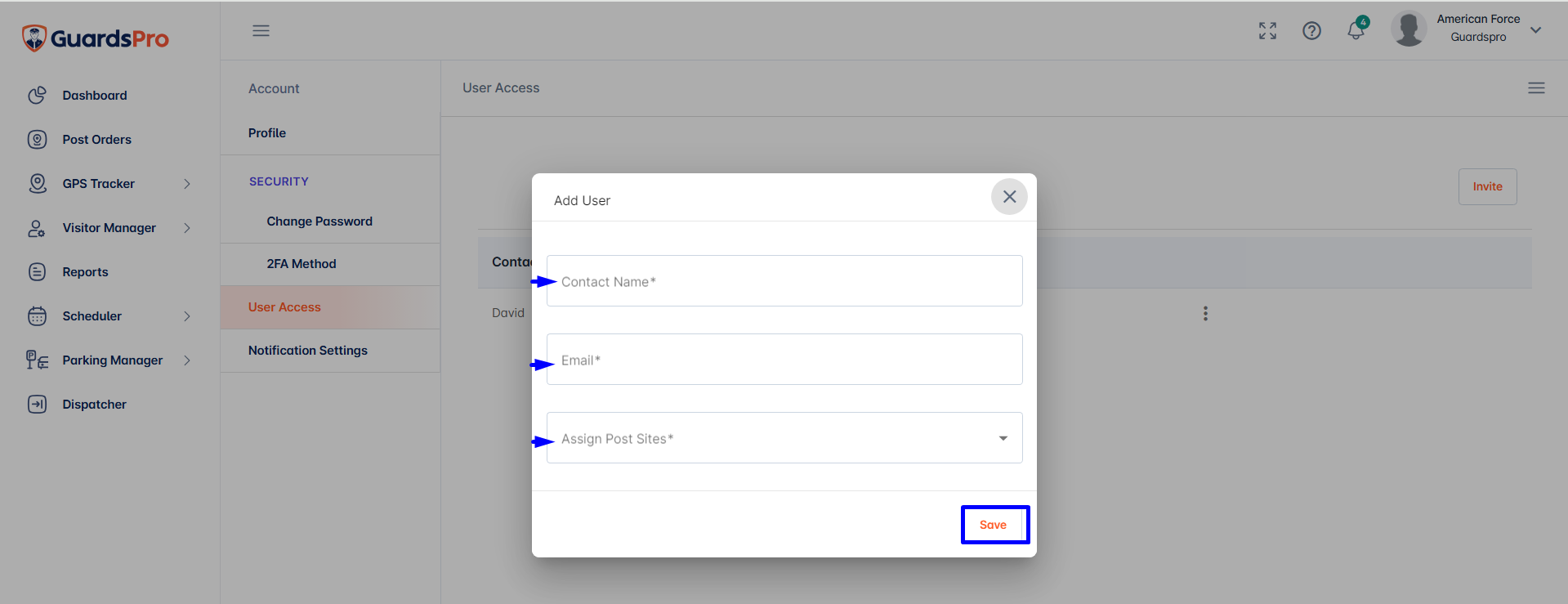The image size is (1568, 604).
Task: Click the Dispatcher sidebar icon
Action: (x=37, y=404)
